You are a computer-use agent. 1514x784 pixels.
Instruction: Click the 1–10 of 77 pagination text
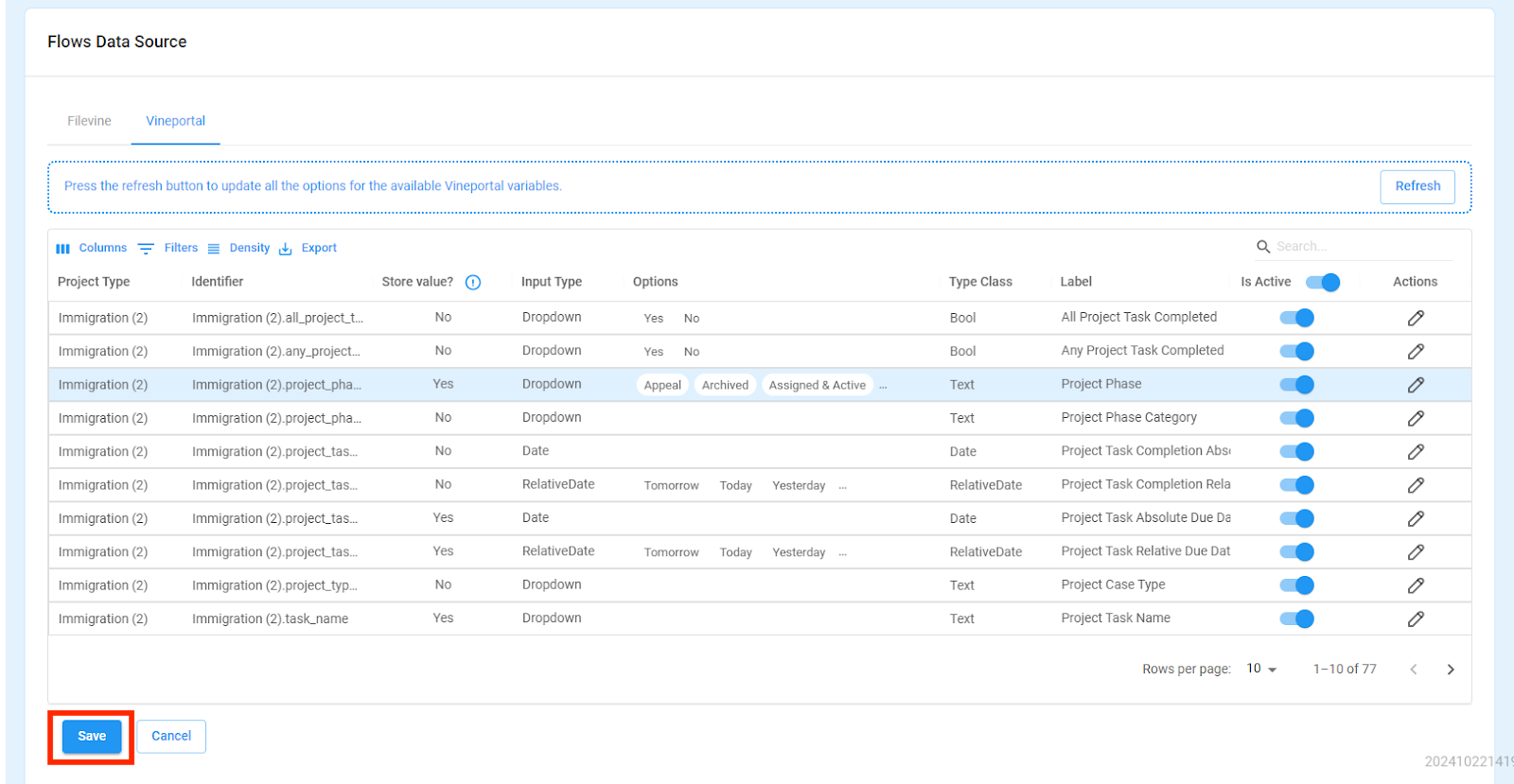1345,669
